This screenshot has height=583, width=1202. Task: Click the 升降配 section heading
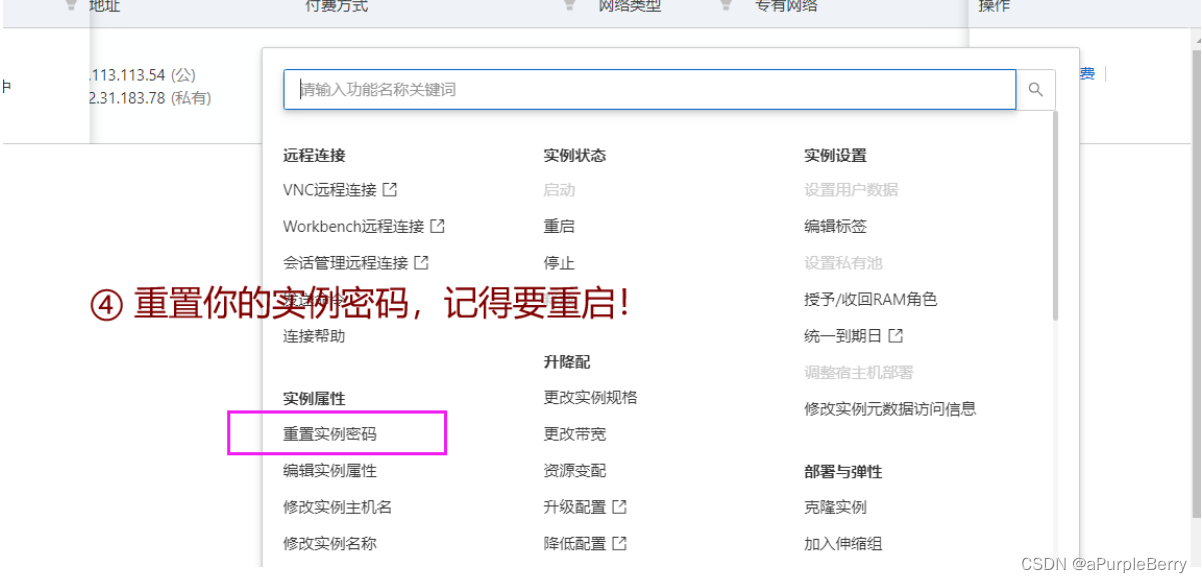(x=567, y=362)
